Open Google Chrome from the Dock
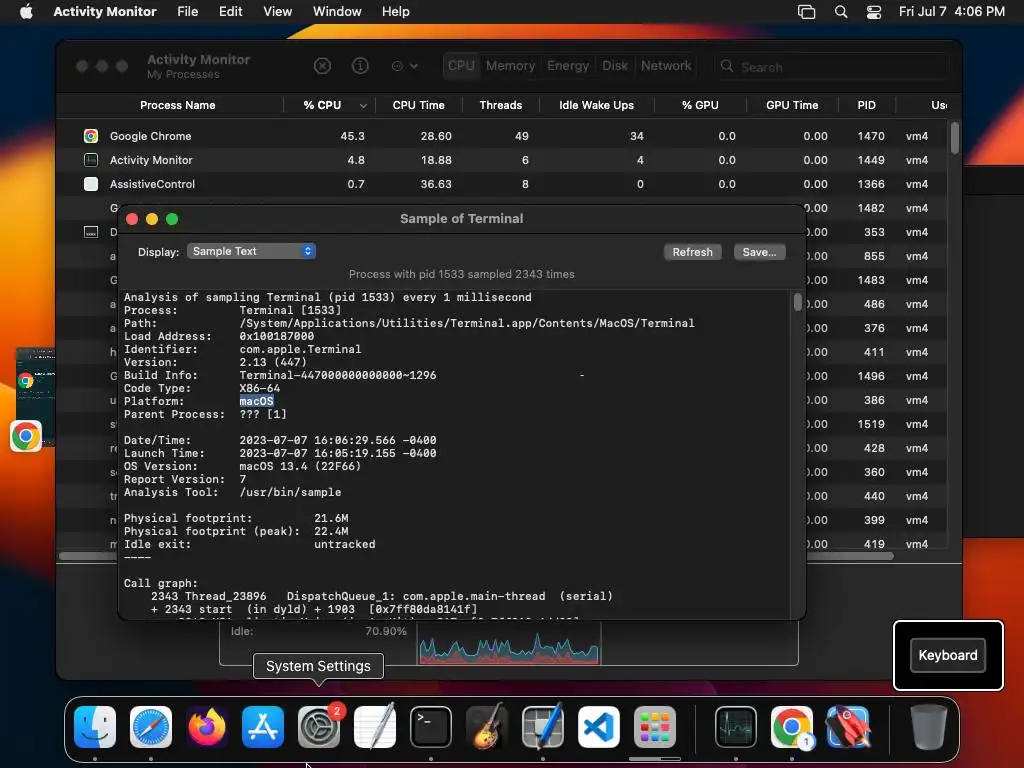The image size is (1024, 768). click(792, 726)
